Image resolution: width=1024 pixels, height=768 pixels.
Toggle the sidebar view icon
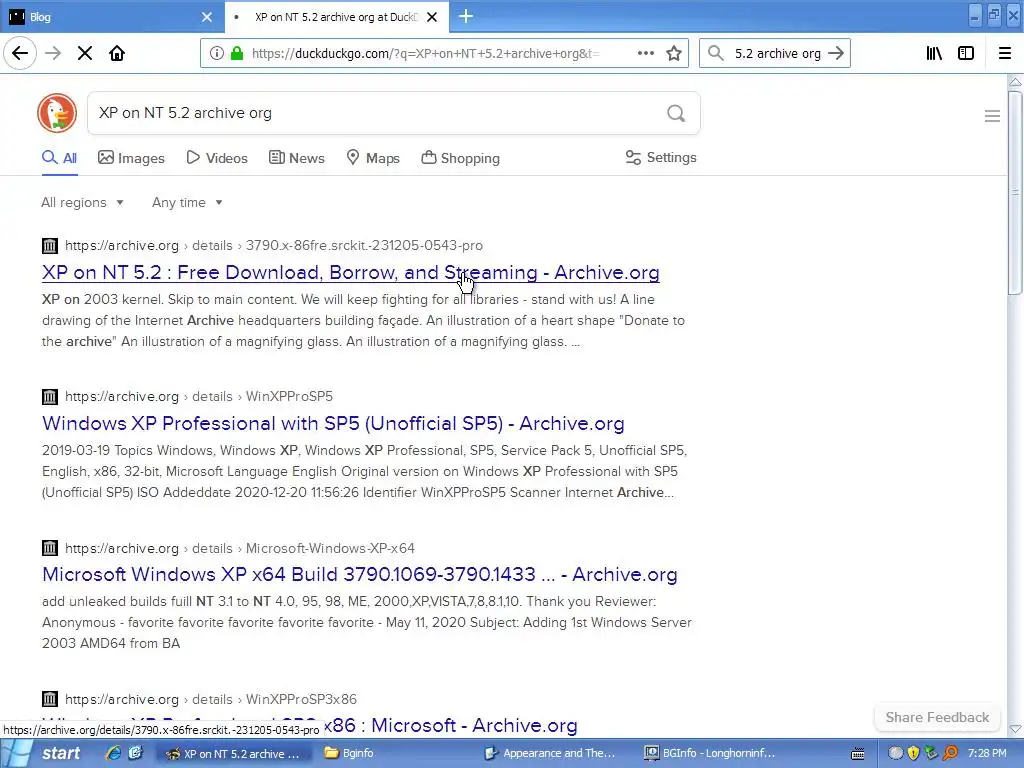966,53
